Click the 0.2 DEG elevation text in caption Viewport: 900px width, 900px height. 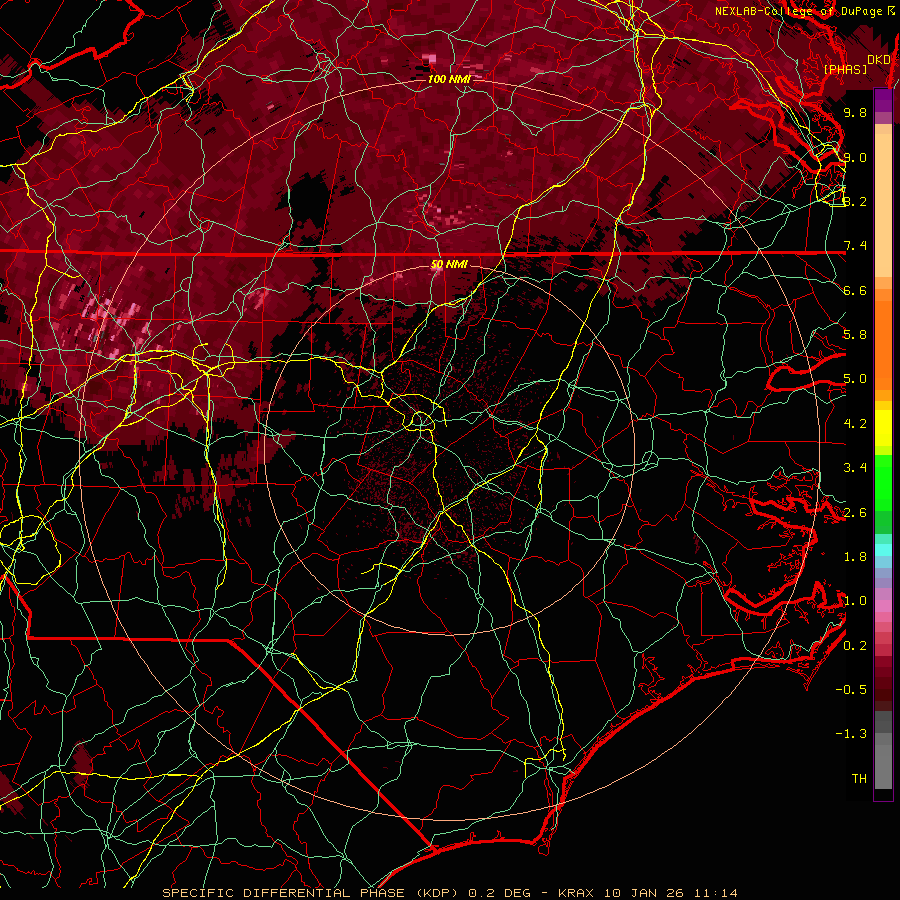(499, 893)
